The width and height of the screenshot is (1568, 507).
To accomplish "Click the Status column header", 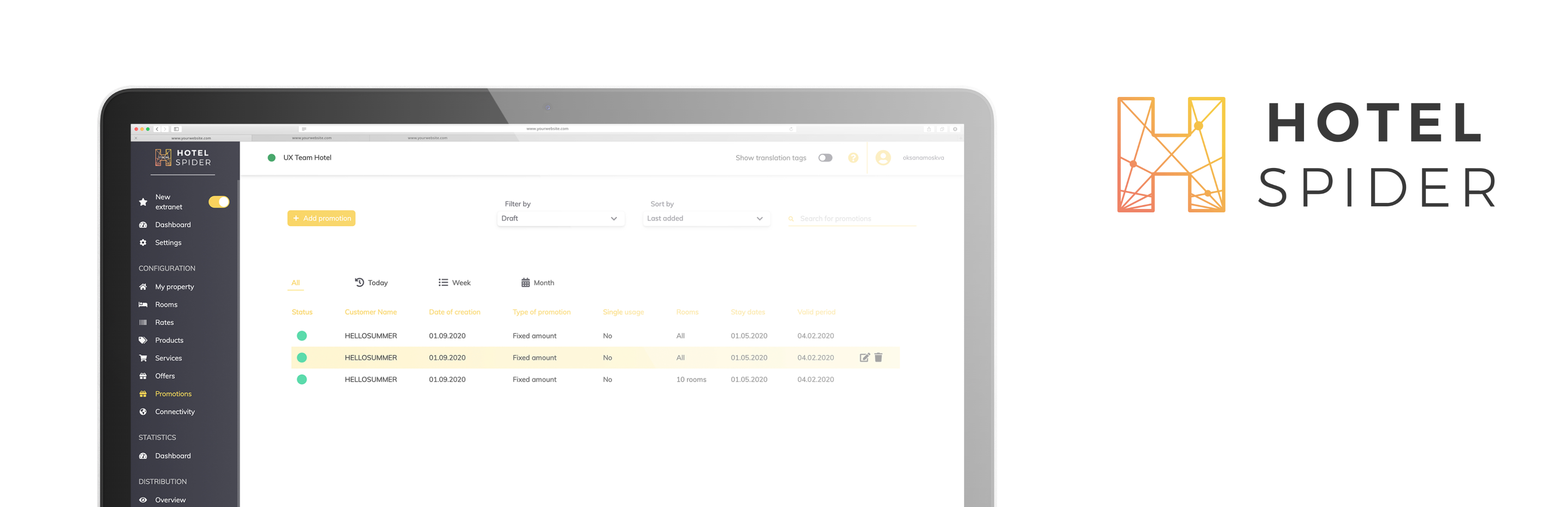I will coord(302,312).
